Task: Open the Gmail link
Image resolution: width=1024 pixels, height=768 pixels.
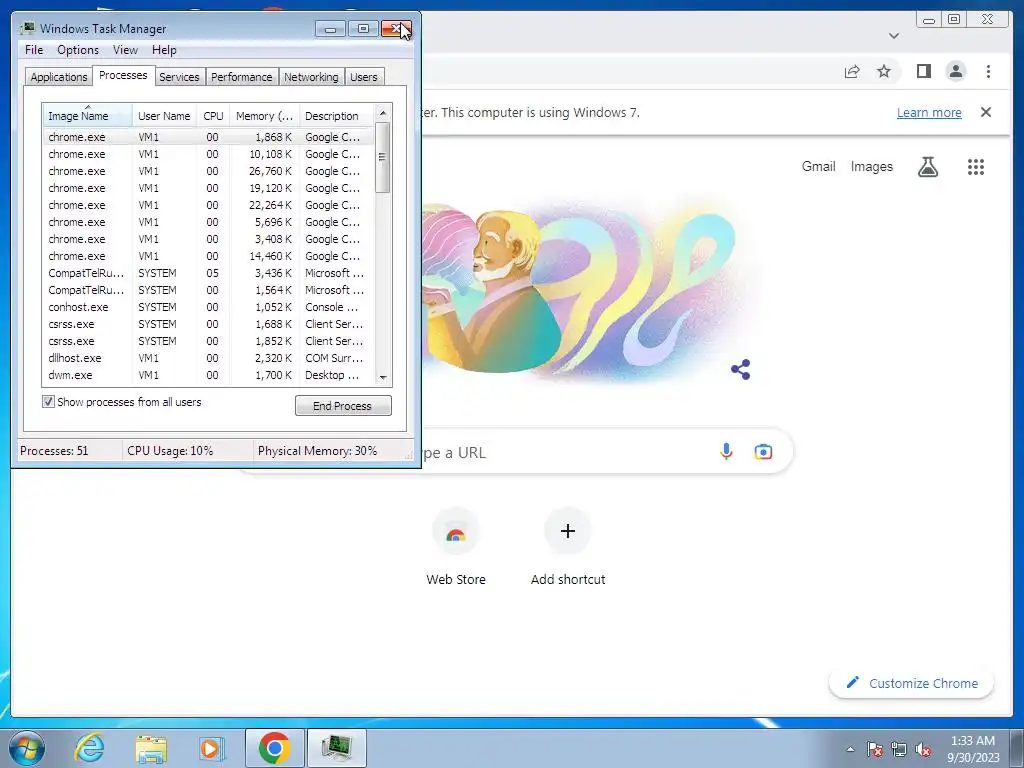Action: pos(818,167)
